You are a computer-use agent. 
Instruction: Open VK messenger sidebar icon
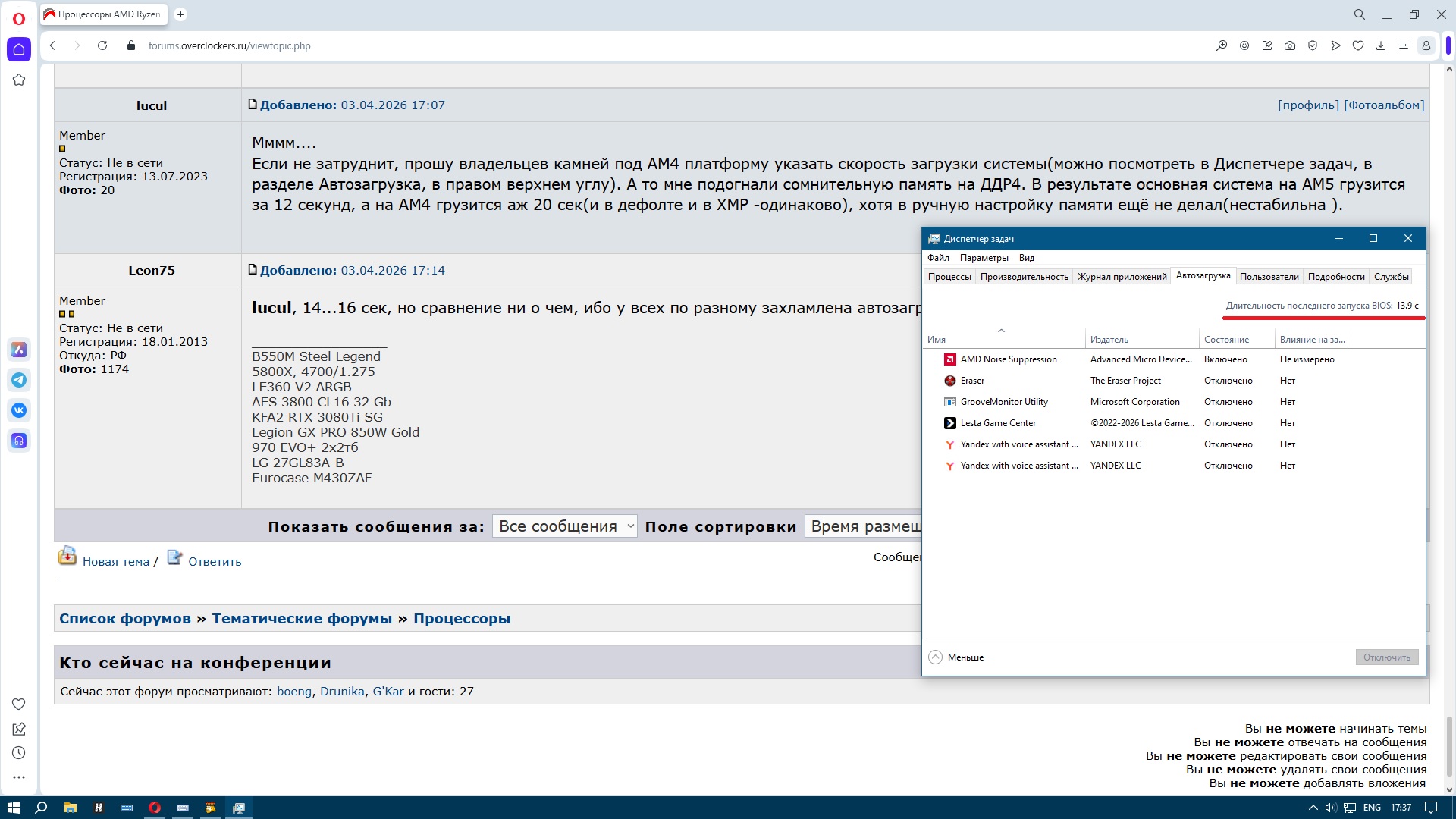coord(19,410)
